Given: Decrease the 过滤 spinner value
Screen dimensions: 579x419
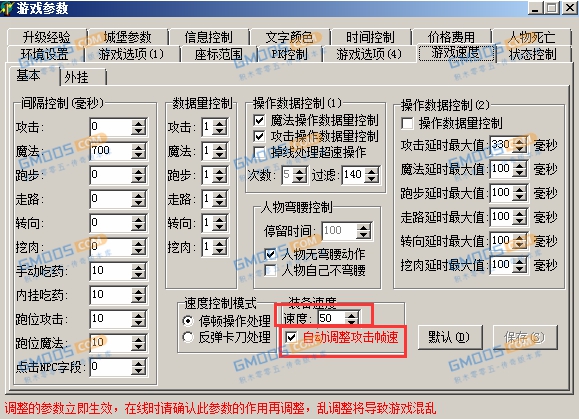Looking at the screenshot, I should [371, 179].
